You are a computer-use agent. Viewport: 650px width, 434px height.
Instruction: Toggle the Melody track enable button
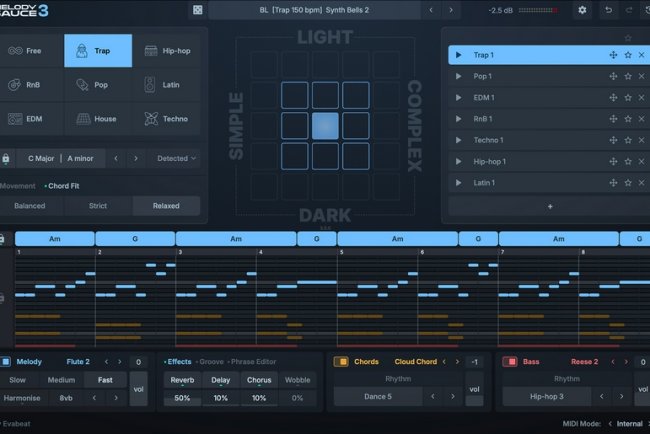pyautogui.click(x=5, y=361)
